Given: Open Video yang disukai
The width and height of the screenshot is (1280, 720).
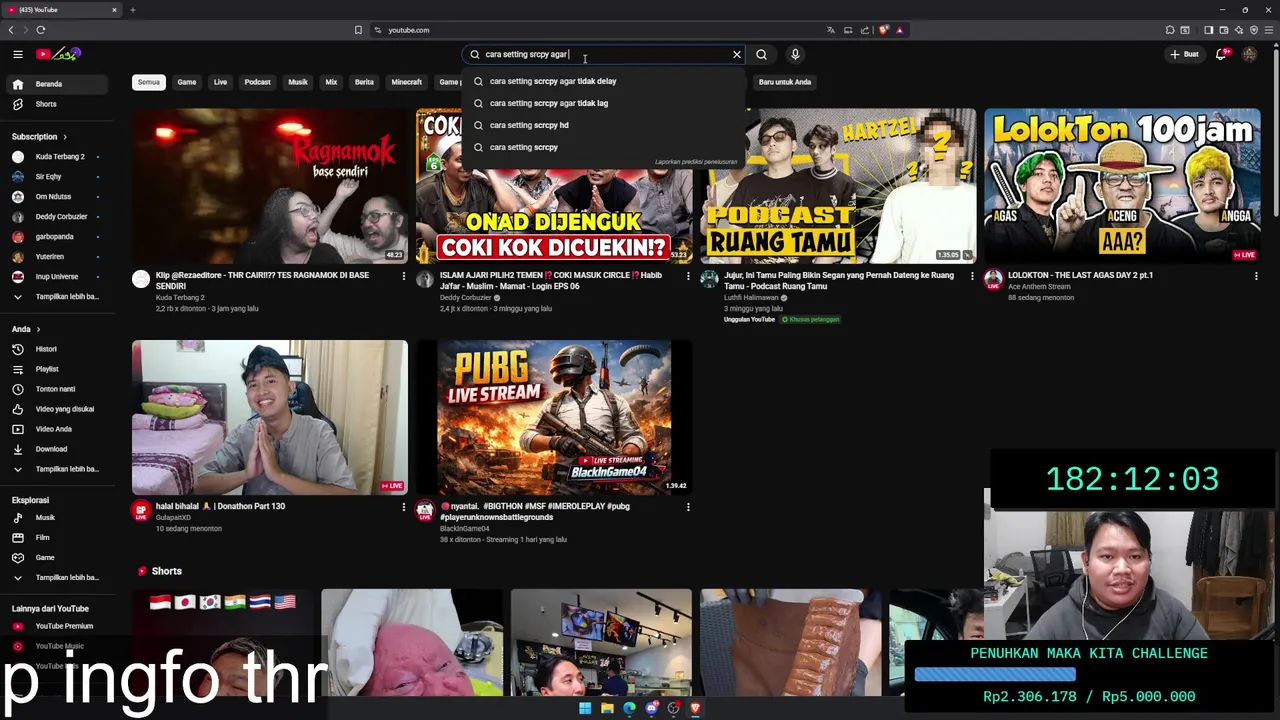Looking at the screenshot, I should 56,409.
